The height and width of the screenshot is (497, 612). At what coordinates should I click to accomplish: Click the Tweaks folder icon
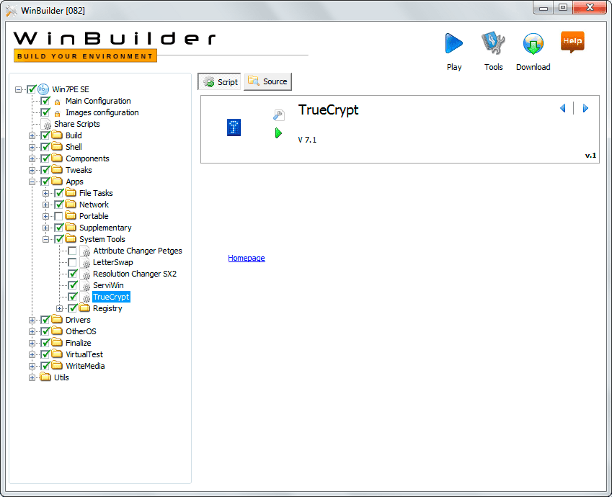pyautogui.click(x=57, y=169)
